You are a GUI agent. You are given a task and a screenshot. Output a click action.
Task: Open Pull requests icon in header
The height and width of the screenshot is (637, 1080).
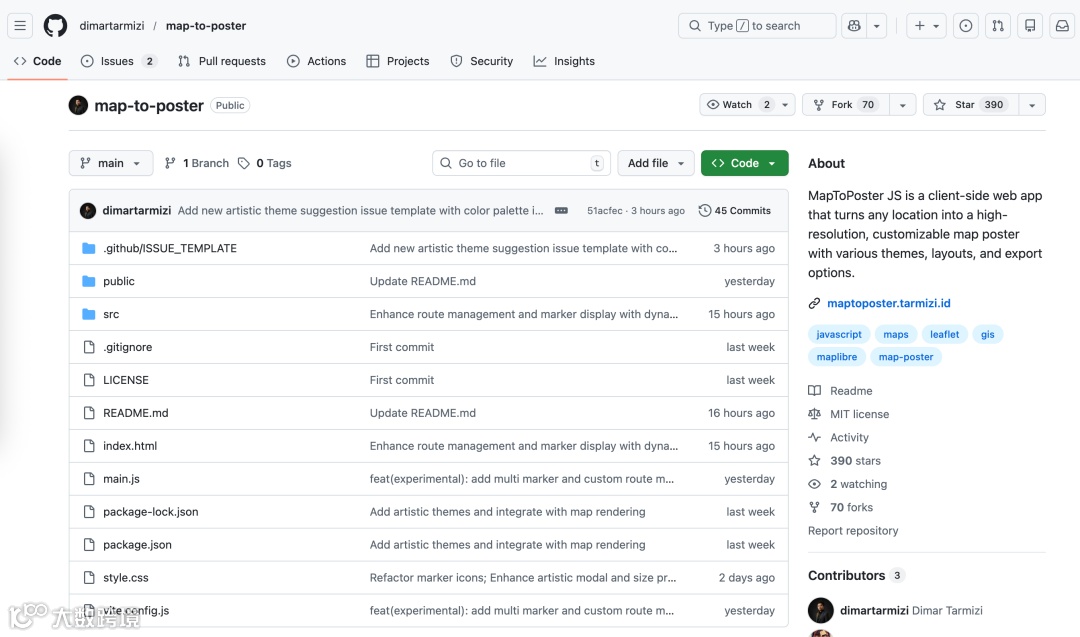[998, 25]
